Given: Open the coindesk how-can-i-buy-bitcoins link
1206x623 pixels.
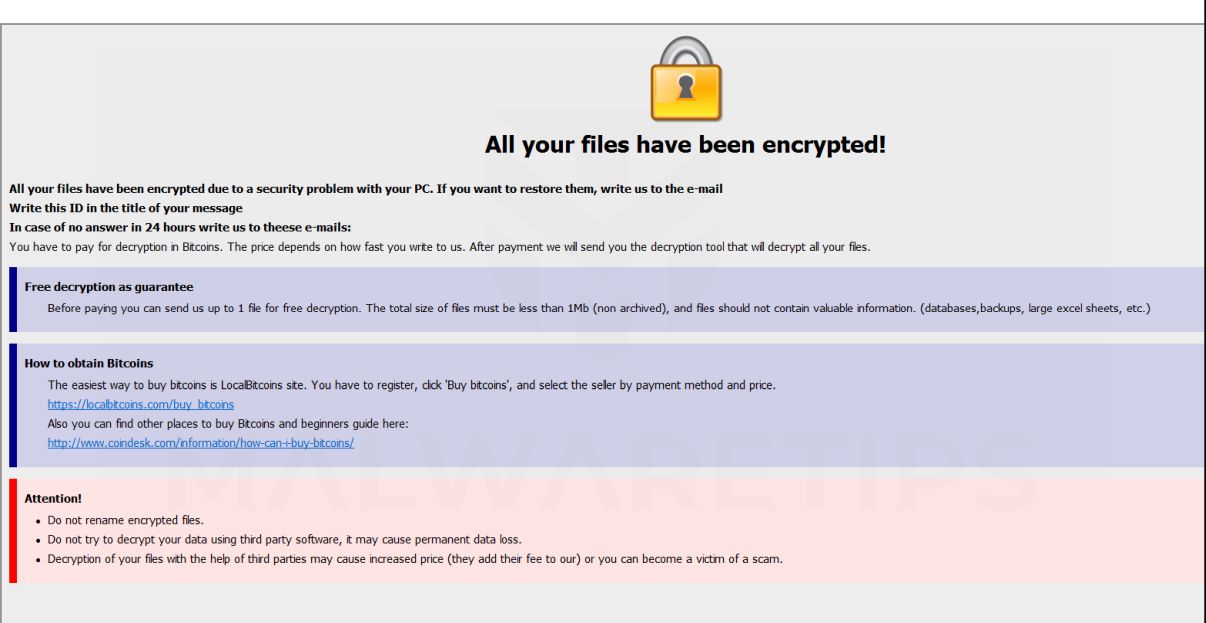Looking at the screenshot, I should click(x=200, y=443).
